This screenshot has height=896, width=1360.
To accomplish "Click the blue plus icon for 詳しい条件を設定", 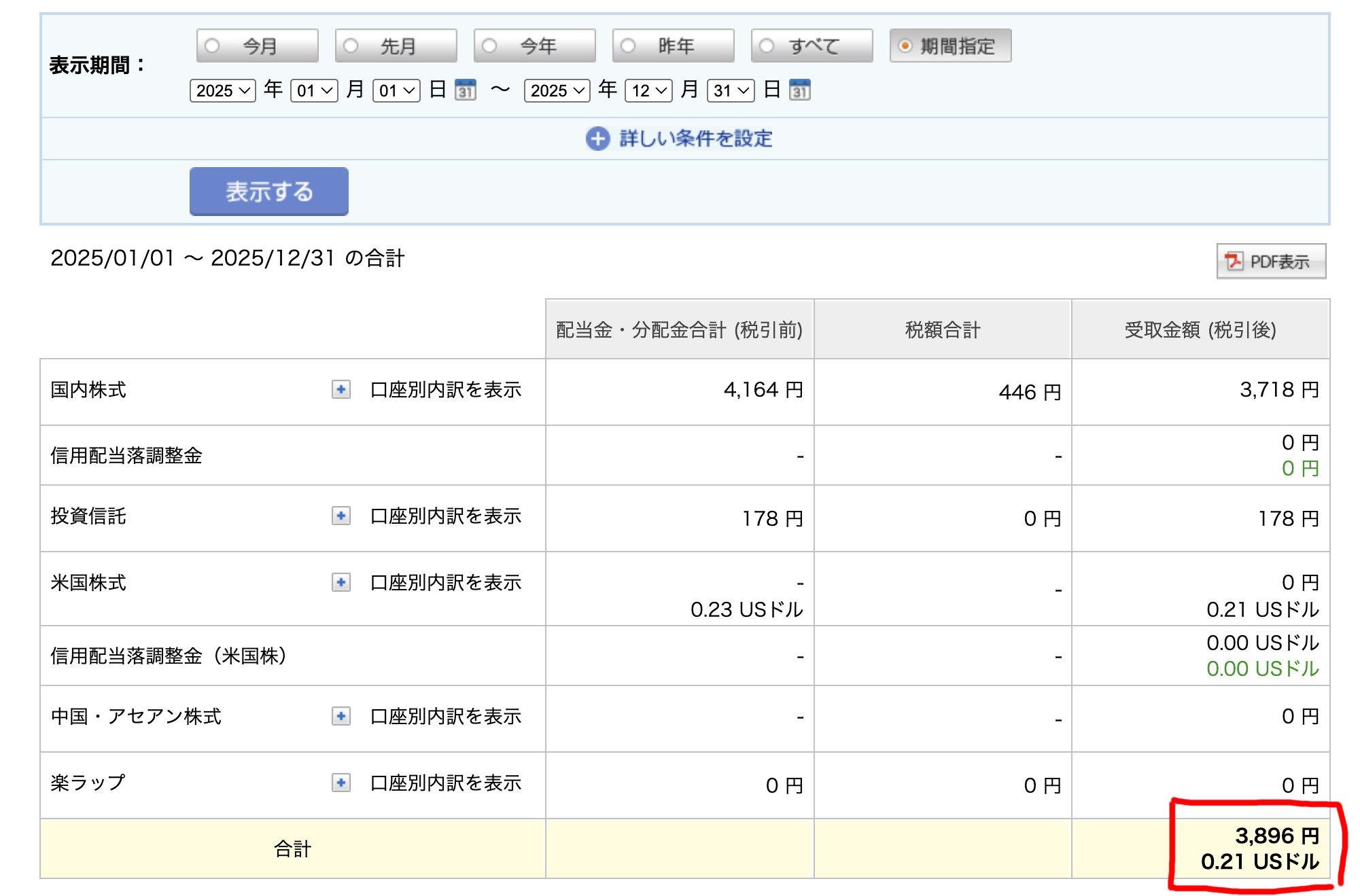I will coord(597,139).
